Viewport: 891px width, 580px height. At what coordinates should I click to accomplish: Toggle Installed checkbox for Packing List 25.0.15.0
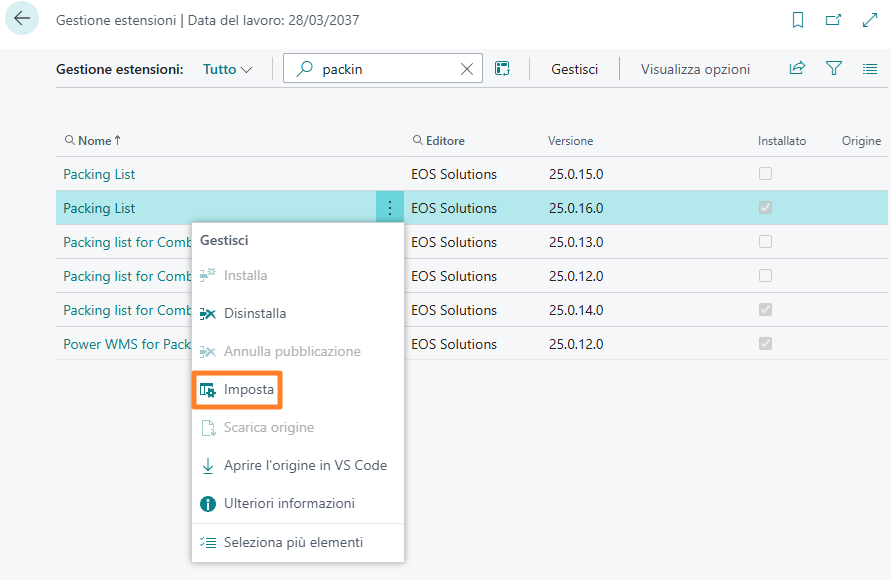tap(765, 174)
